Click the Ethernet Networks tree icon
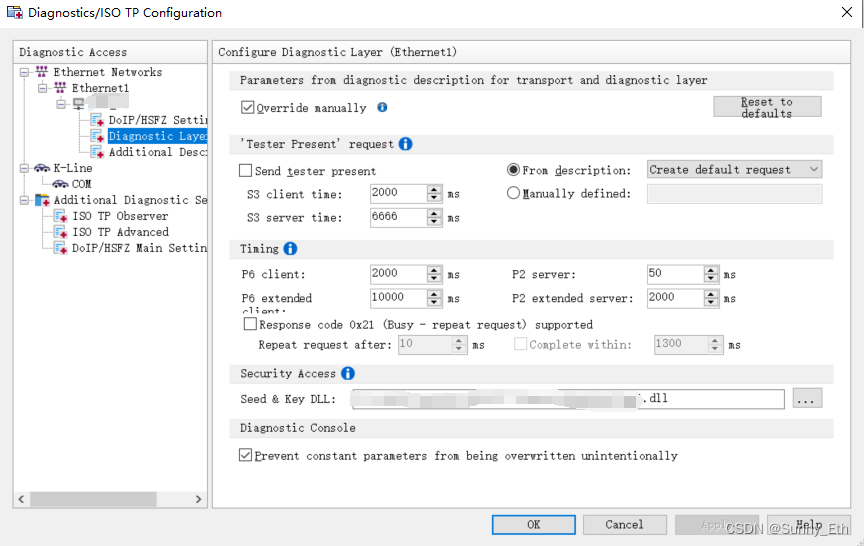Viewport: 864px width, 546px height. 41,72
